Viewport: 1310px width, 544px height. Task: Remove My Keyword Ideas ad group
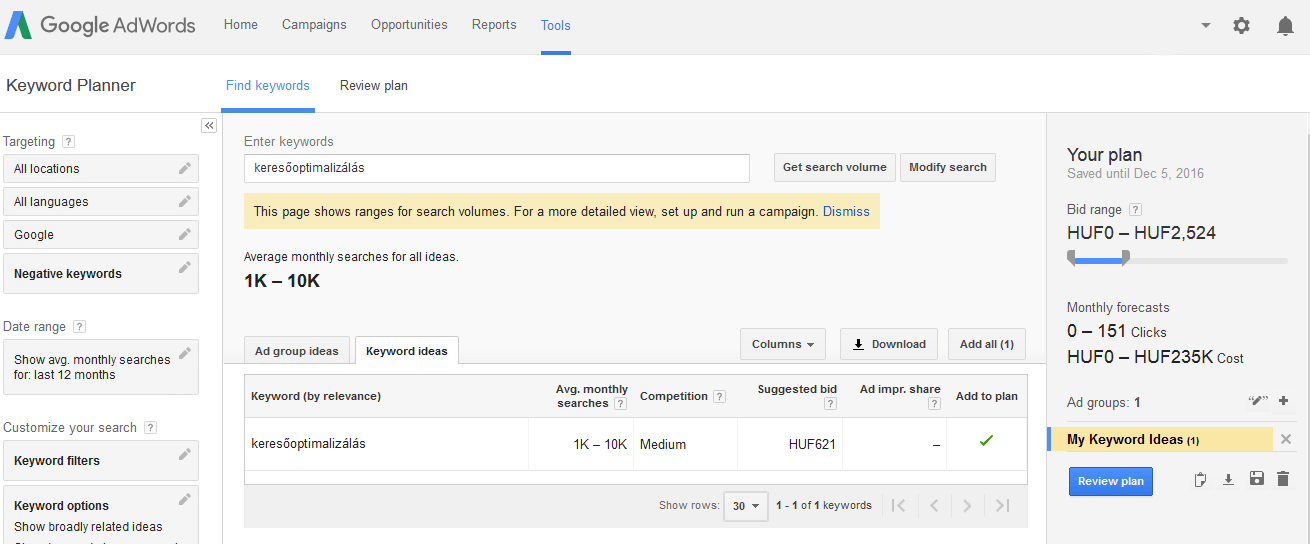pos(1286,439)
